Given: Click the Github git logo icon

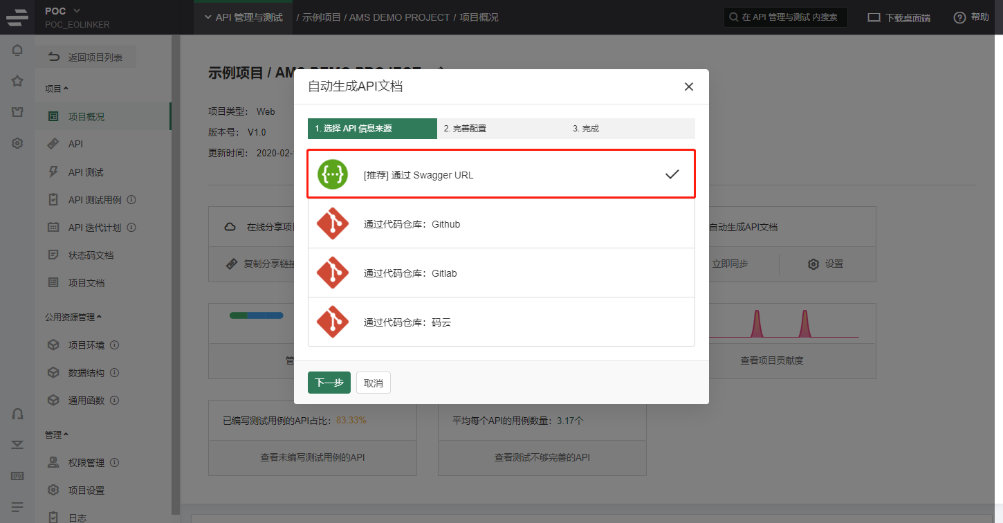Looking at the screenshot, I should [x=333, y=224].
